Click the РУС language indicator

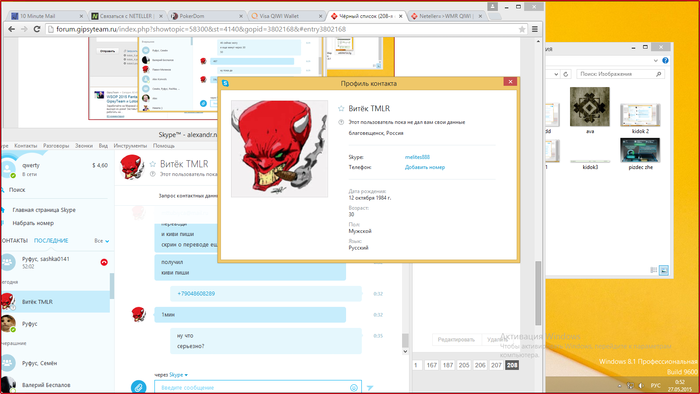655,385
